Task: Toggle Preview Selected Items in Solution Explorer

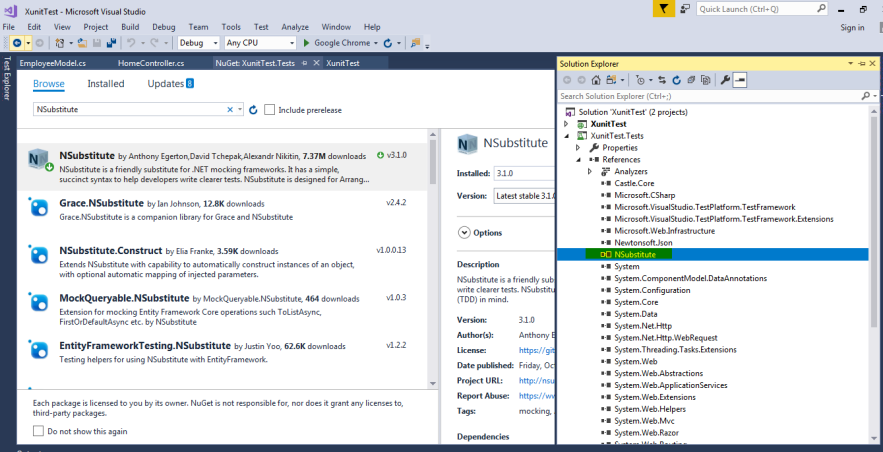Action: (x=740, y=80)
